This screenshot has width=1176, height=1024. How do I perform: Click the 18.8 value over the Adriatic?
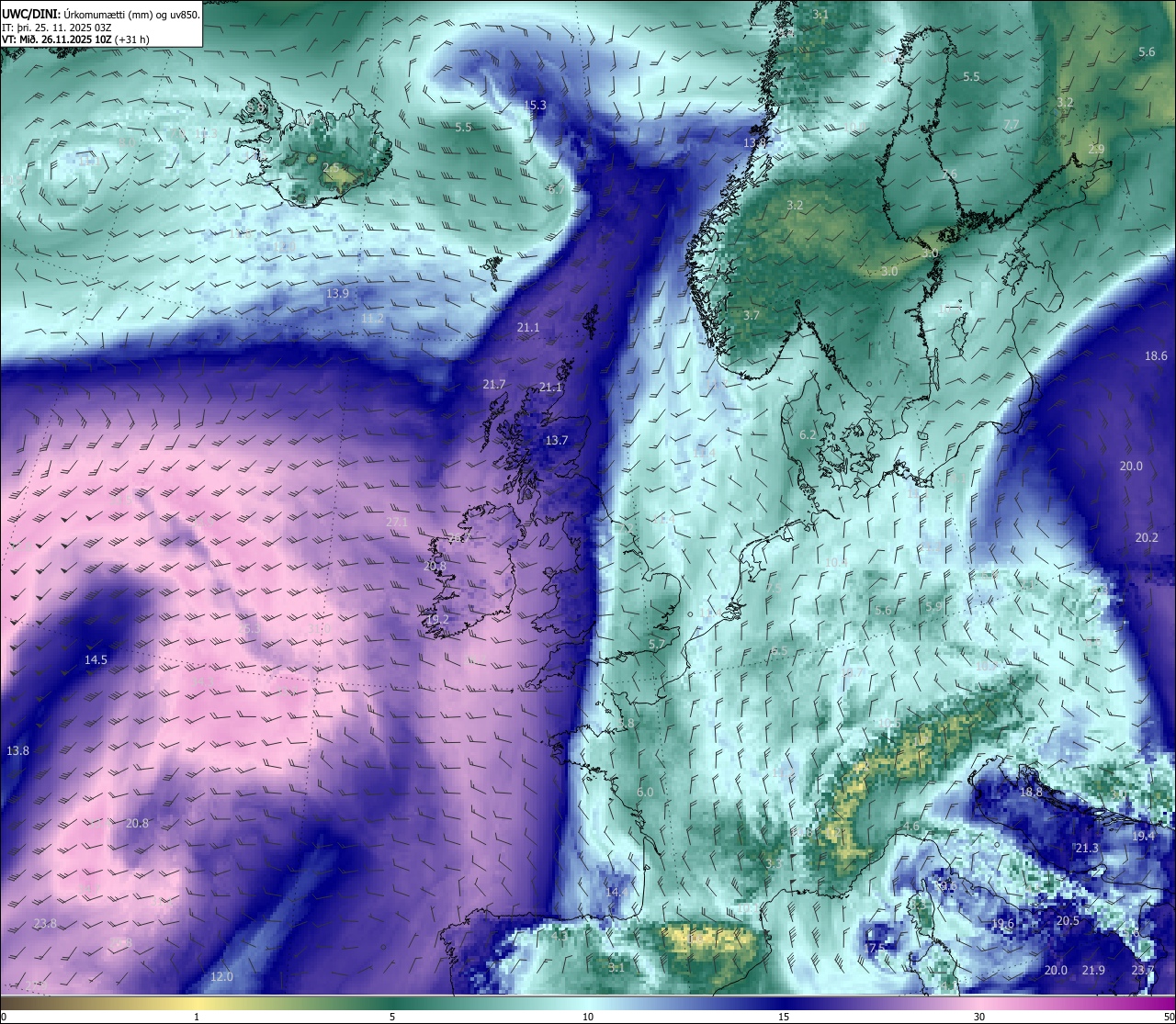pos(1032,792)
